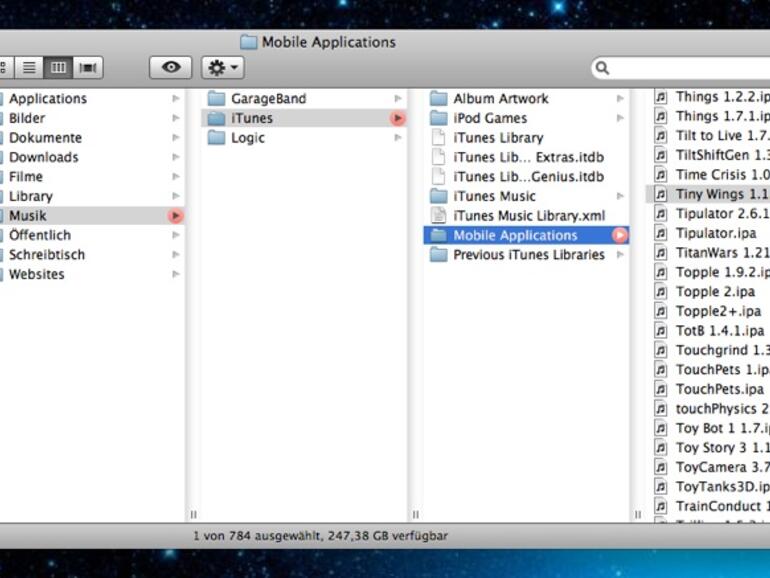
Task: Click second column's resize handle at bottom
Action: point(416,515)
